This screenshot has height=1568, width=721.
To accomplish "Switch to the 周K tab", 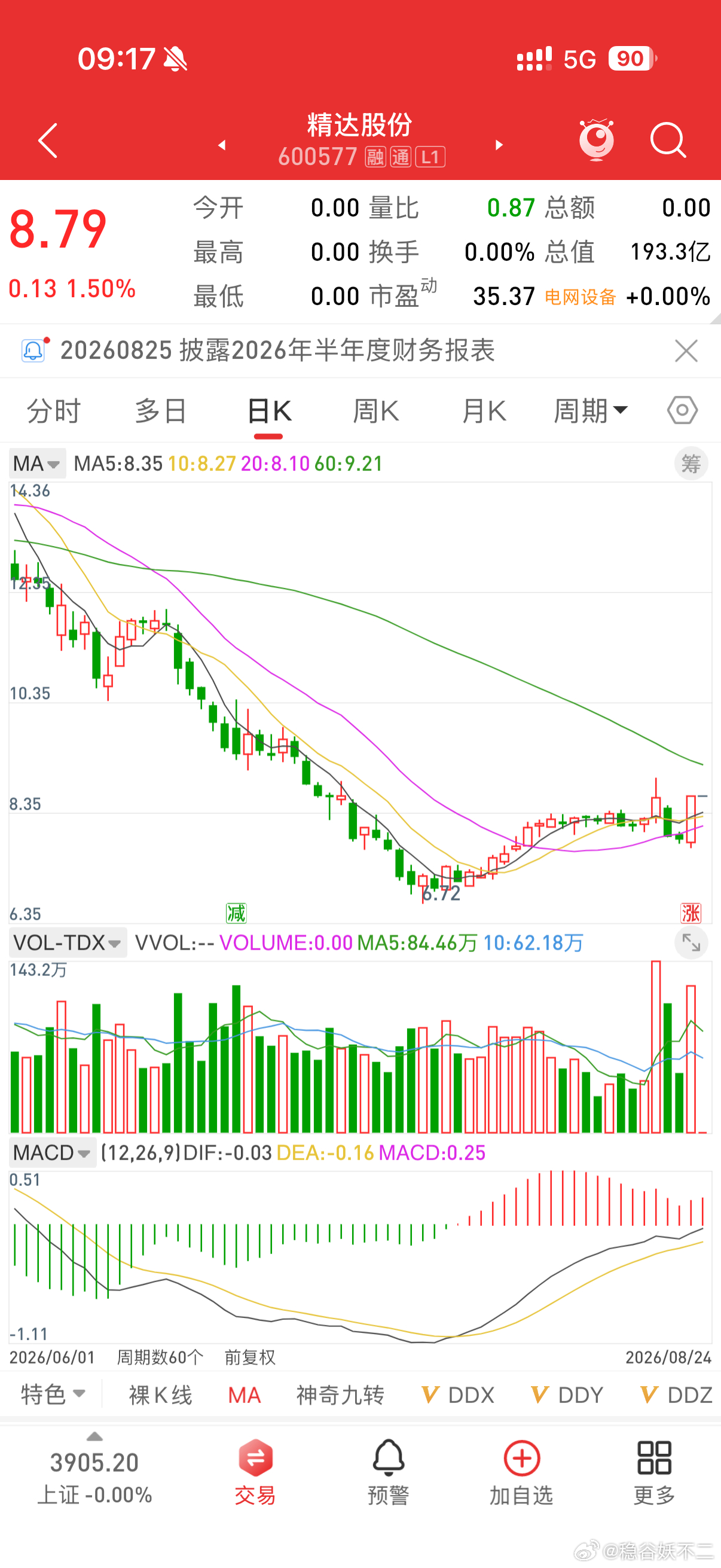I will point(376,411).
